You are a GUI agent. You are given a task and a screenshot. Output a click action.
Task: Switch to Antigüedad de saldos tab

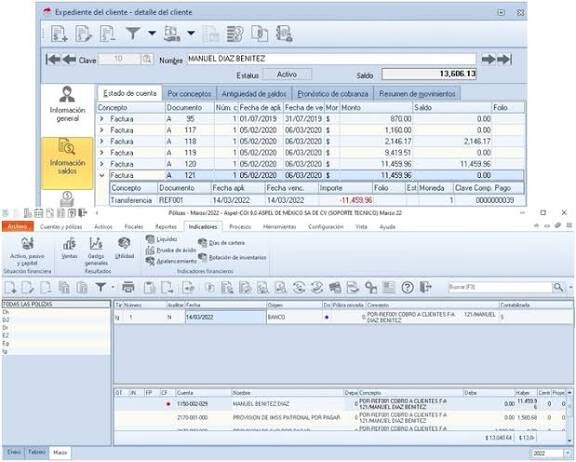pos(254,94)
